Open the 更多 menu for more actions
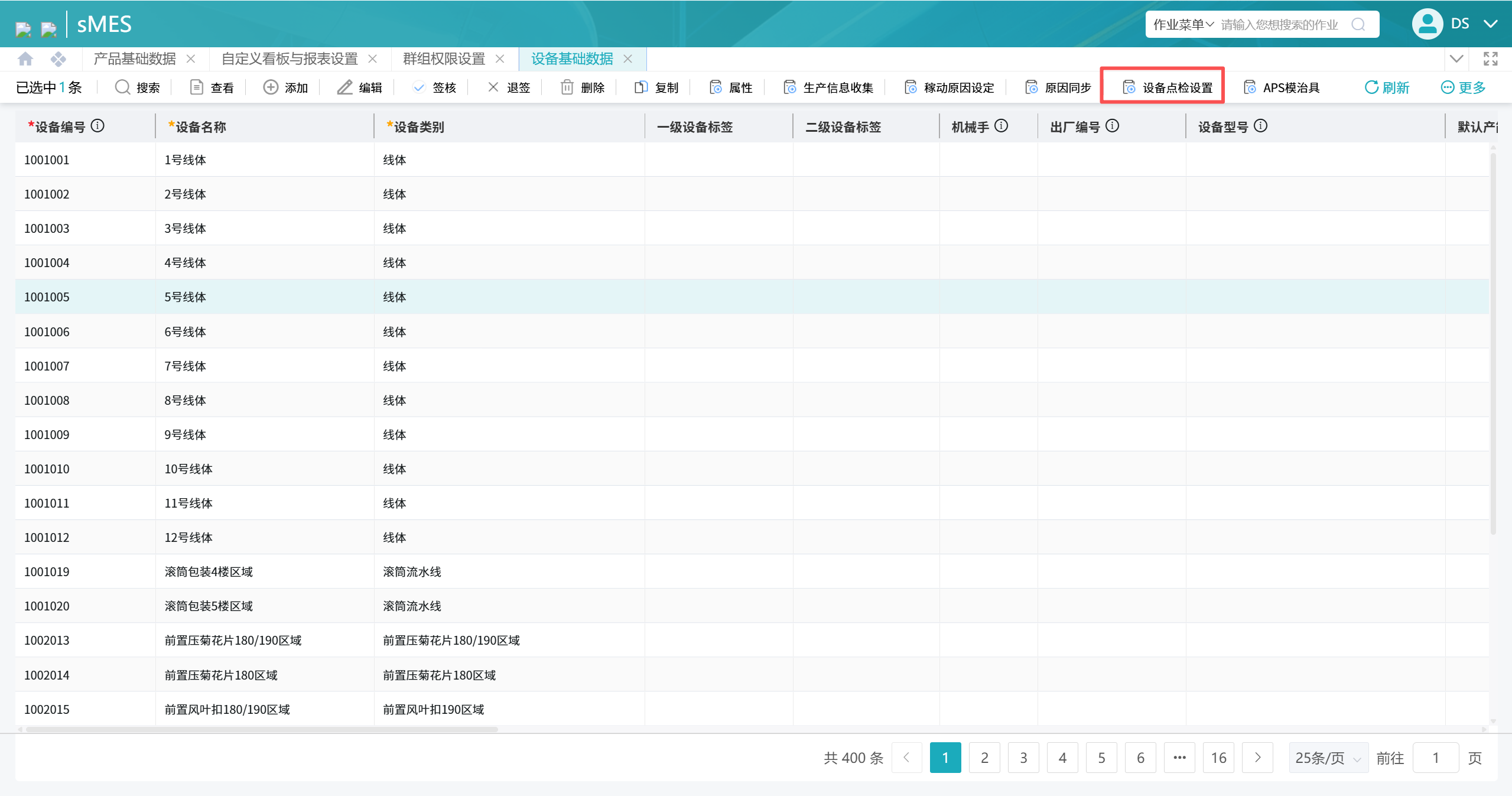 (1463, 87)
